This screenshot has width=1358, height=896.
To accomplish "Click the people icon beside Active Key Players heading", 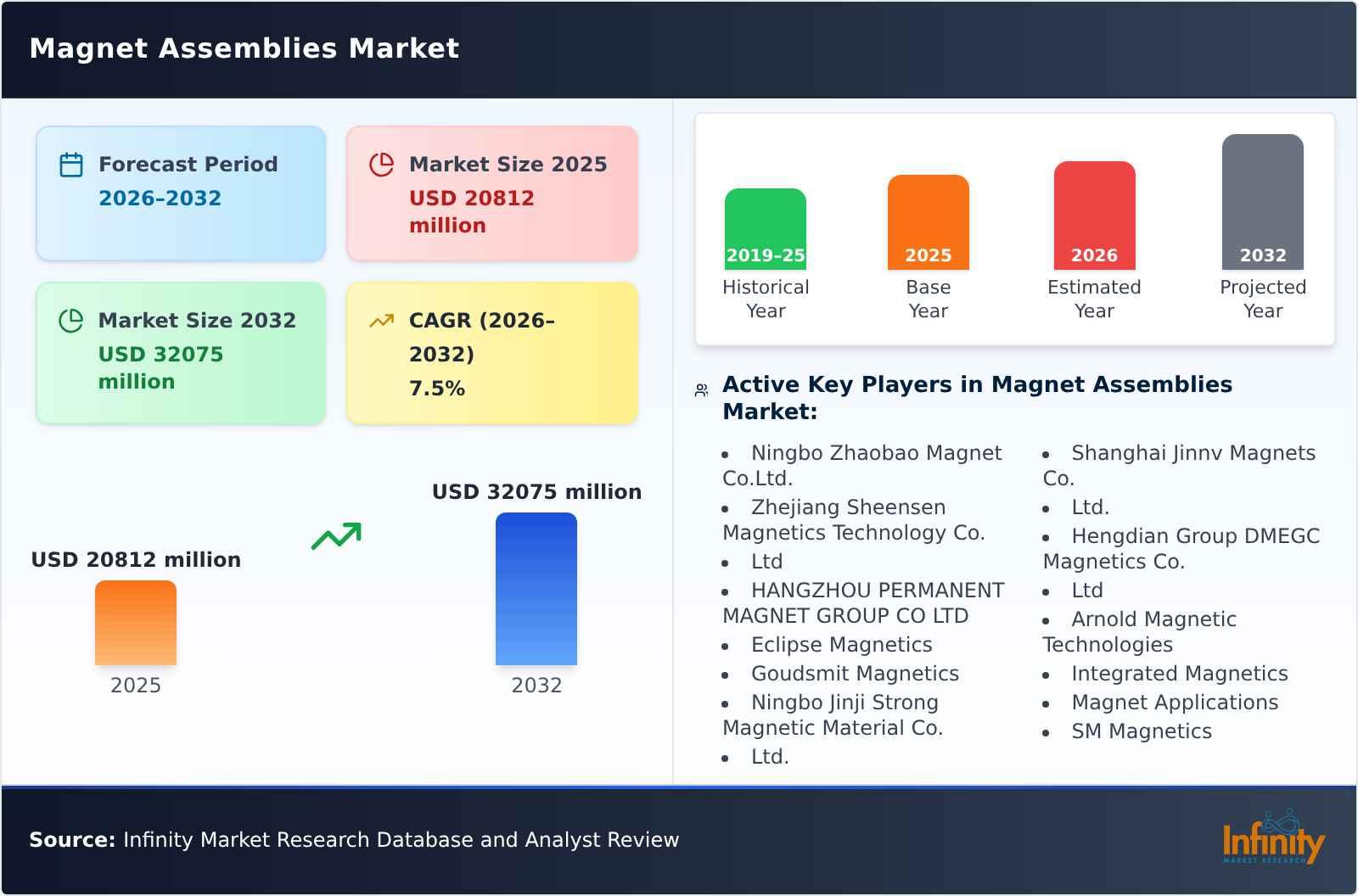I will tap(699, 388).
